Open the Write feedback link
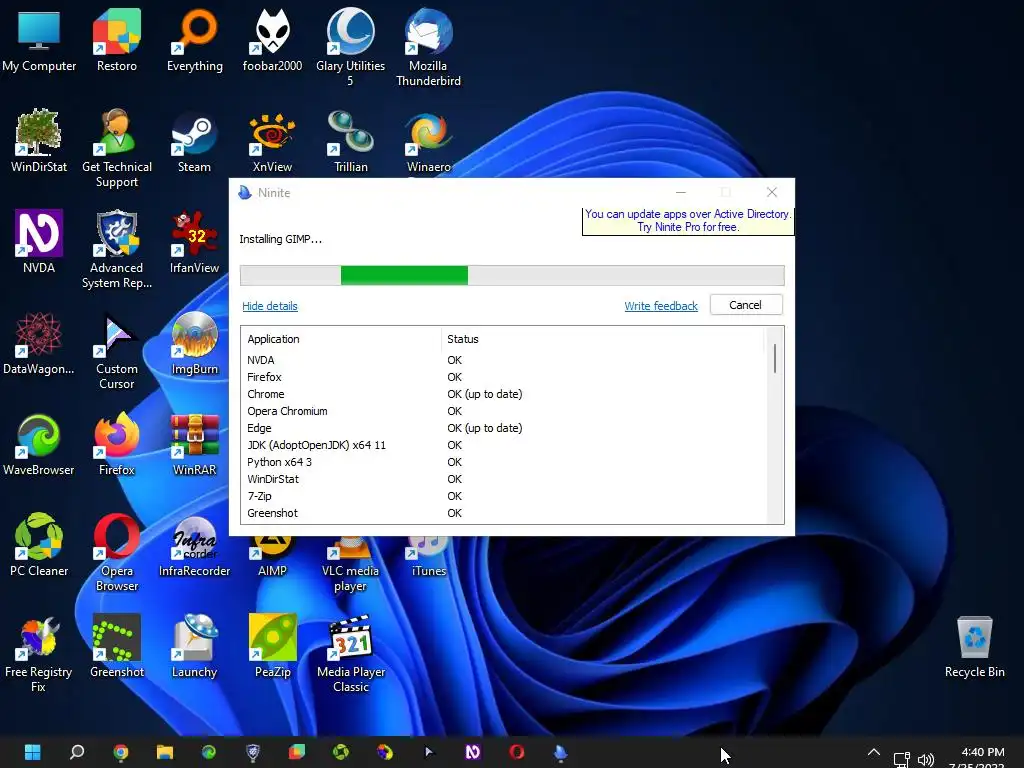1024x768 pixels. (x=661, y=306)
